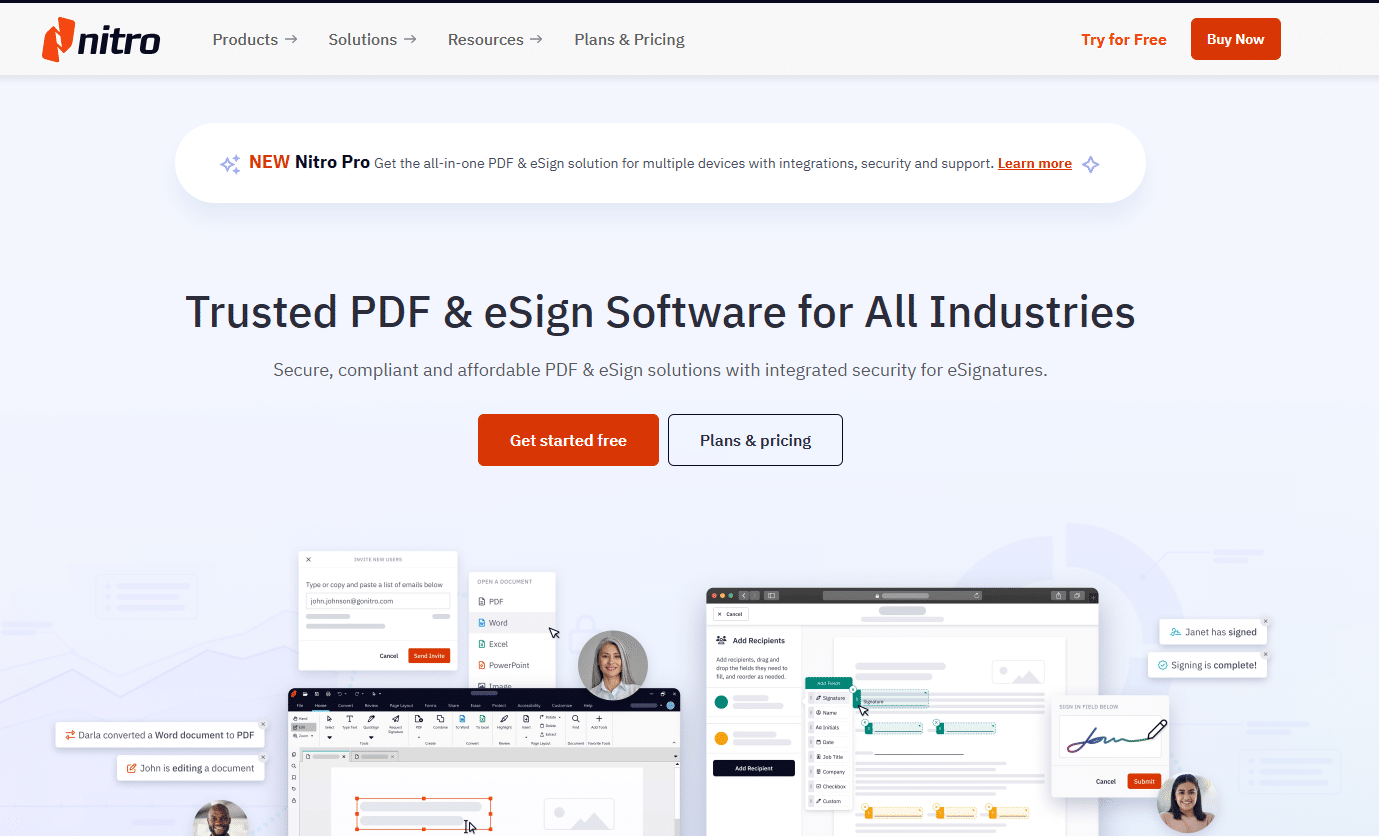Click the Products arrow icon
Viewport: 1379px width, 836px height.
[x=291, y=40]
